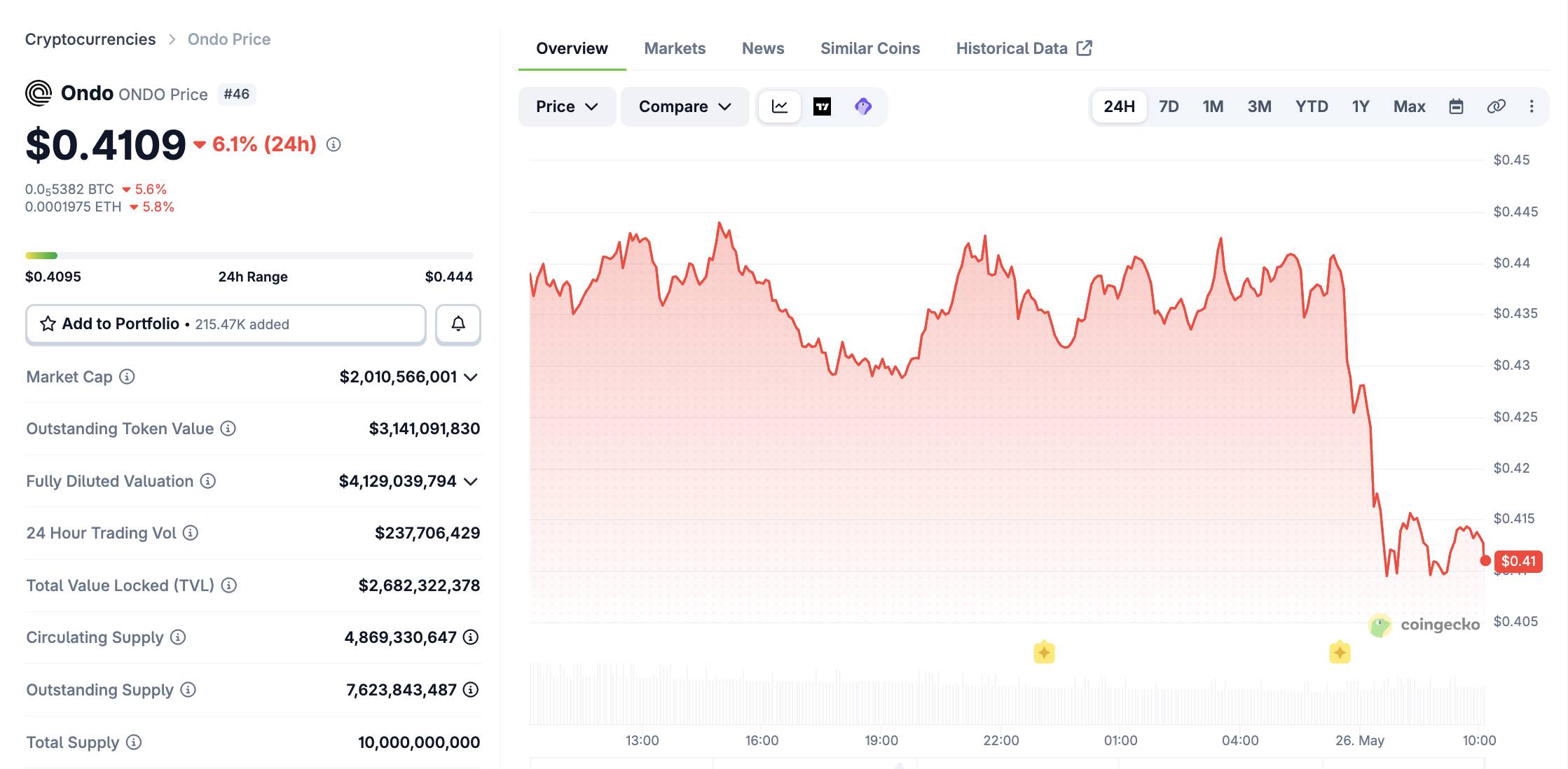
Task: Click the $3,141,091,830 value
Action: click(x=425, y=429)
